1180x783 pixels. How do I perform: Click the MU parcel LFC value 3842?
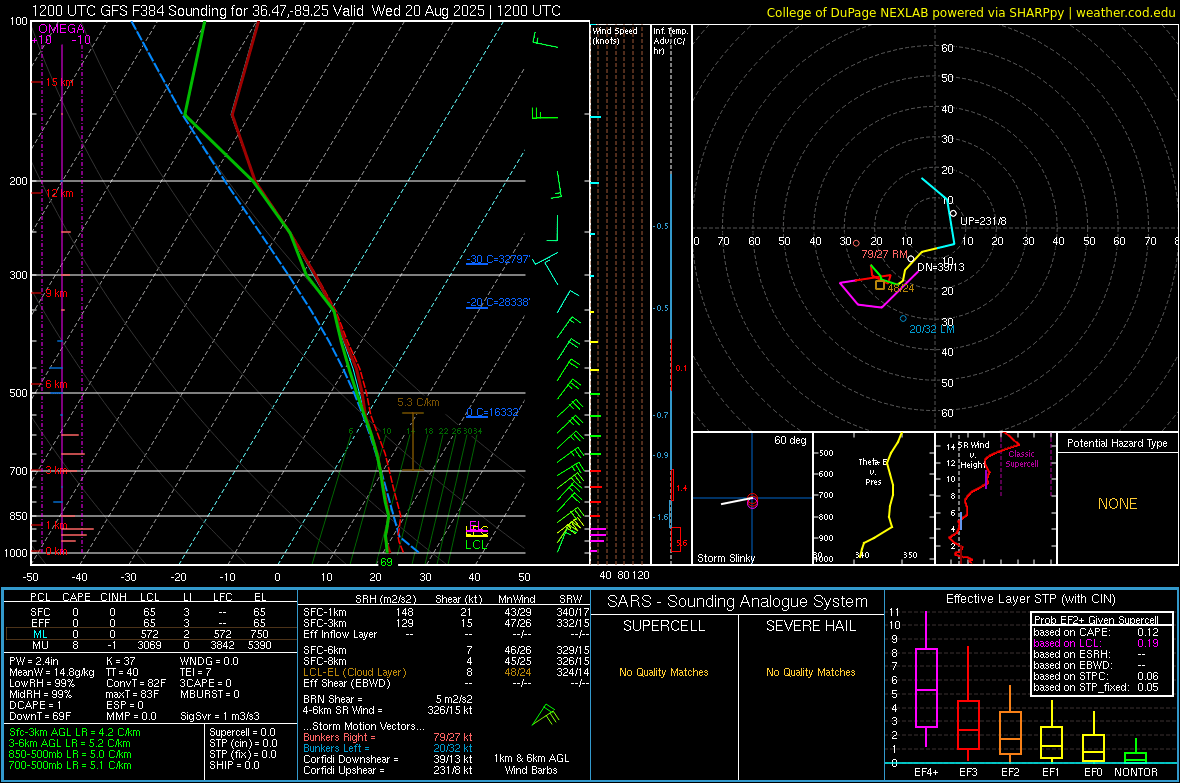(222, 645)
